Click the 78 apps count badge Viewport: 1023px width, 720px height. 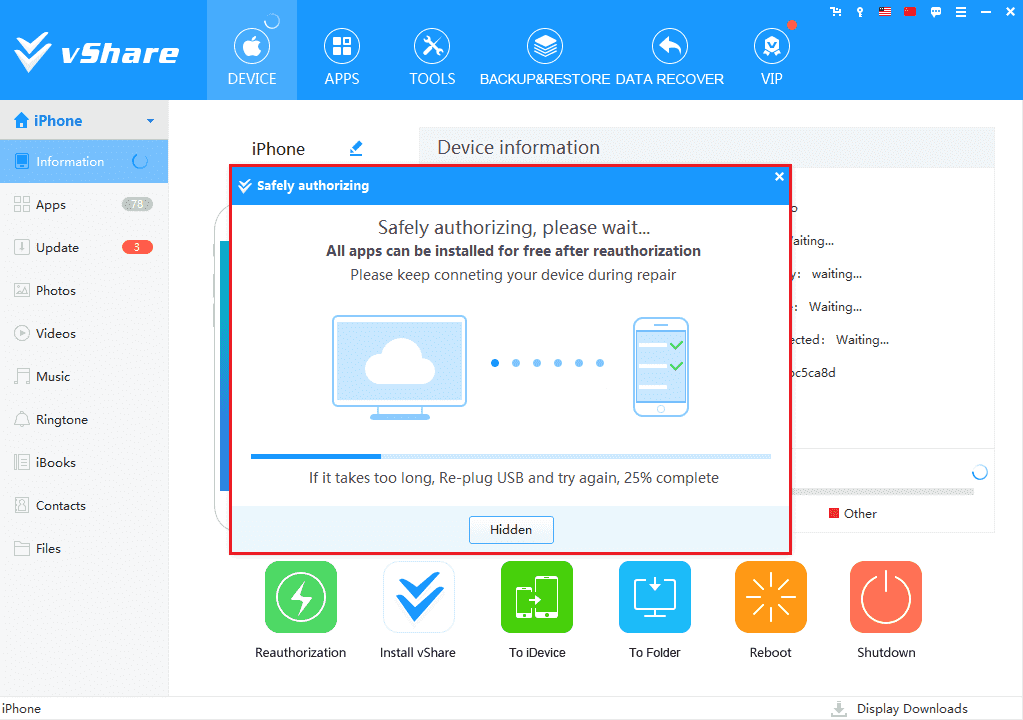point(137,204)
